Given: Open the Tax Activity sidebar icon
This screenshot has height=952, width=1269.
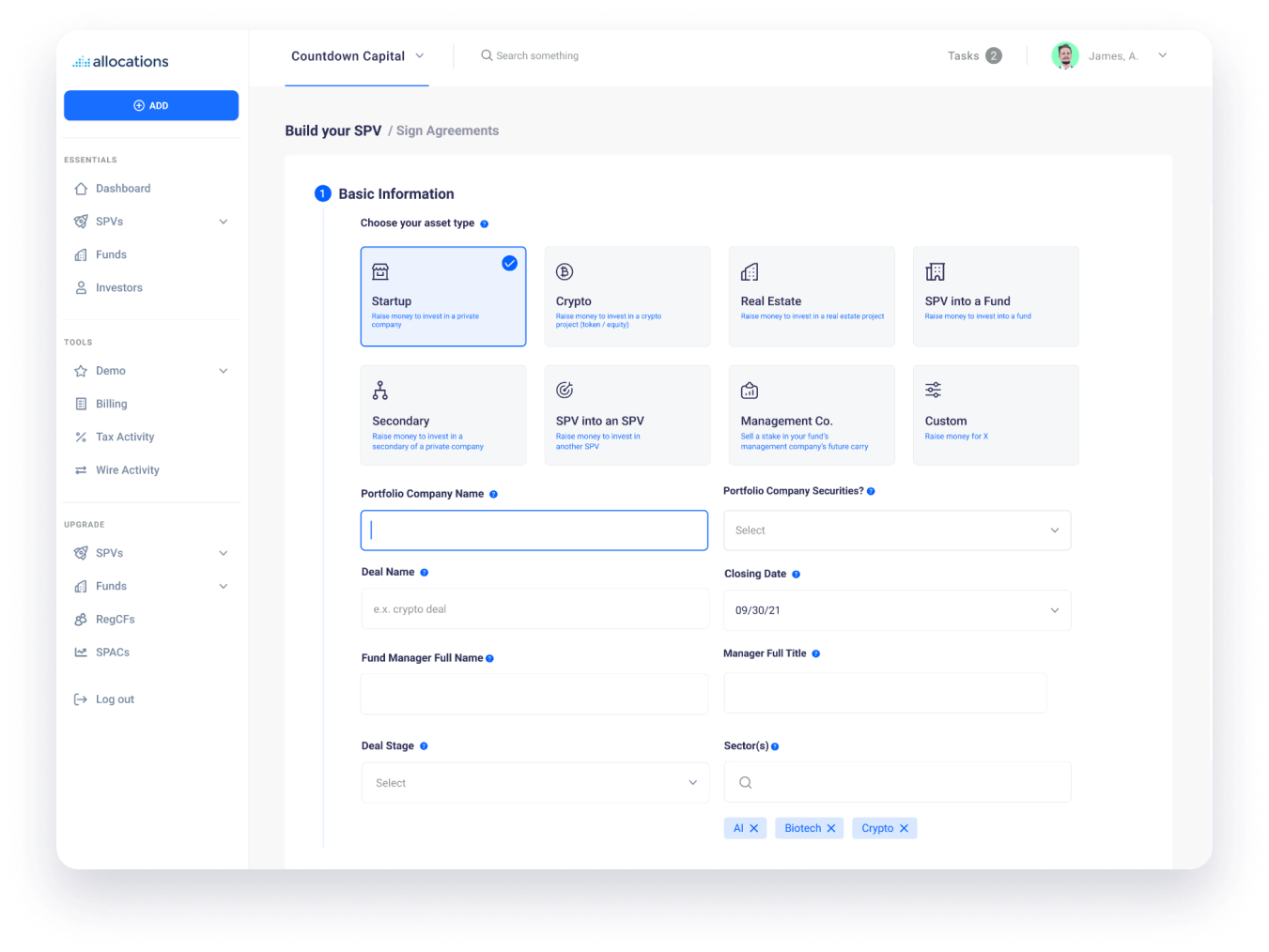Looking at the screenshot, I should click(81, 437).
